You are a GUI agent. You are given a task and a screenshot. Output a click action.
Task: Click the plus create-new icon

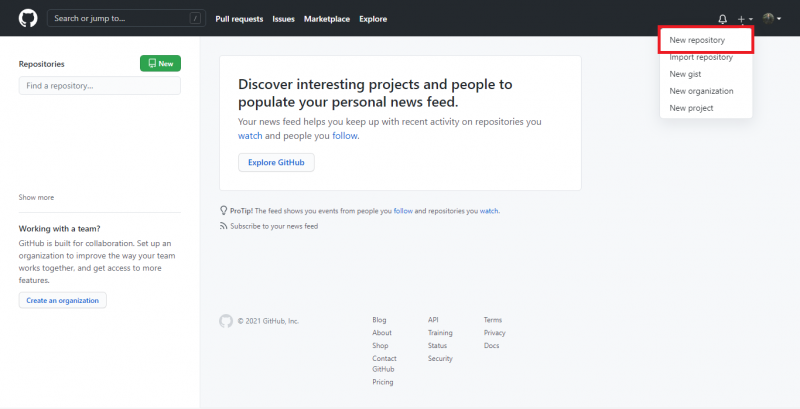tap(743, 19)
